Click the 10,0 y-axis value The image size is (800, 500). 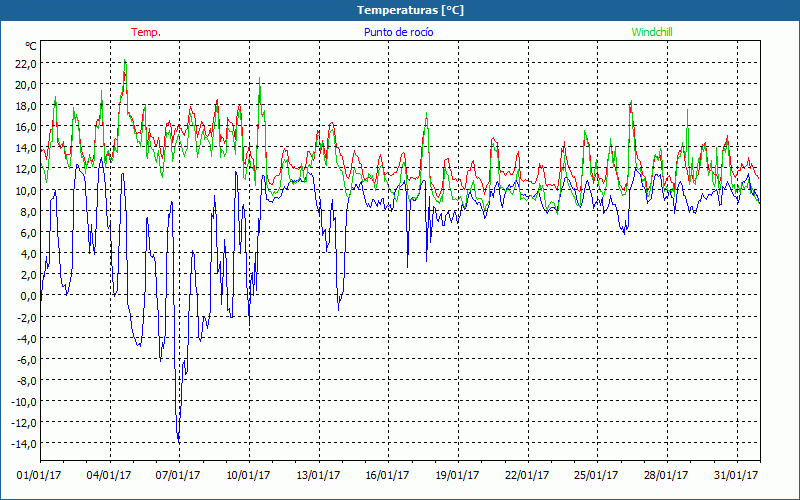click(26, 190)
